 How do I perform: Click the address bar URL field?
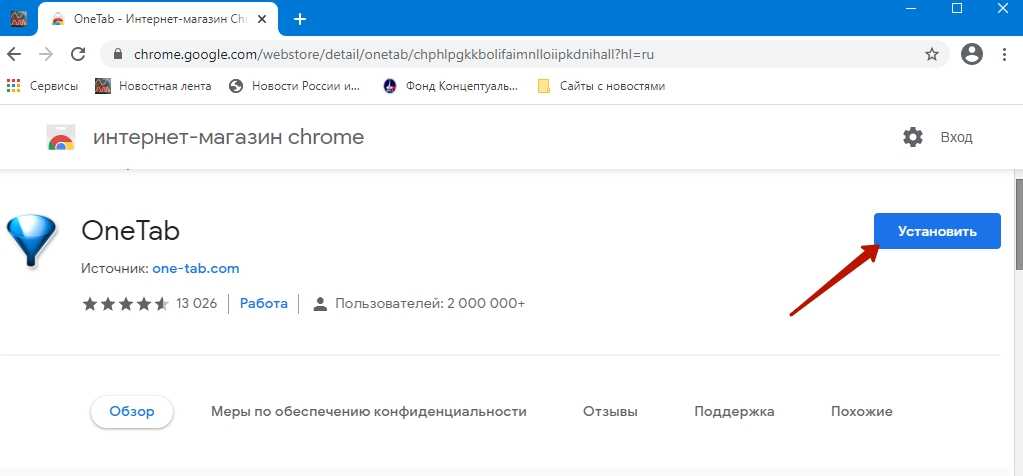tap(500, 54)
